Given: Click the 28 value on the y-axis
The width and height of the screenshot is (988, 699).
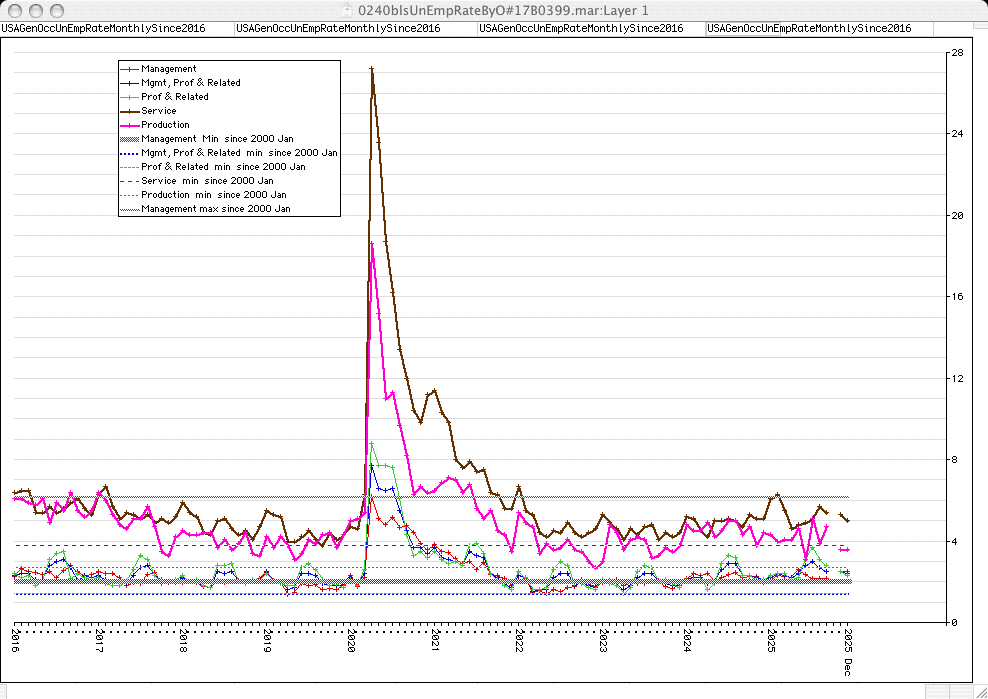Looking at the screenshot, I should (x=957, y=52).
